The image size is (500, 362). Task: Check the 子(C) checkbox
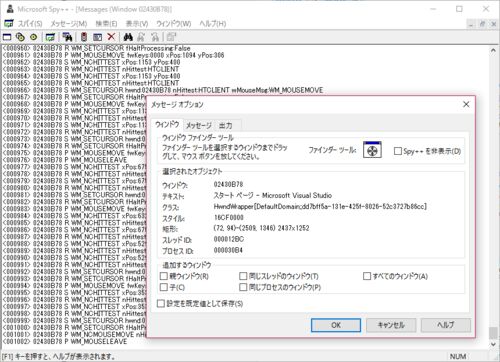164,287
